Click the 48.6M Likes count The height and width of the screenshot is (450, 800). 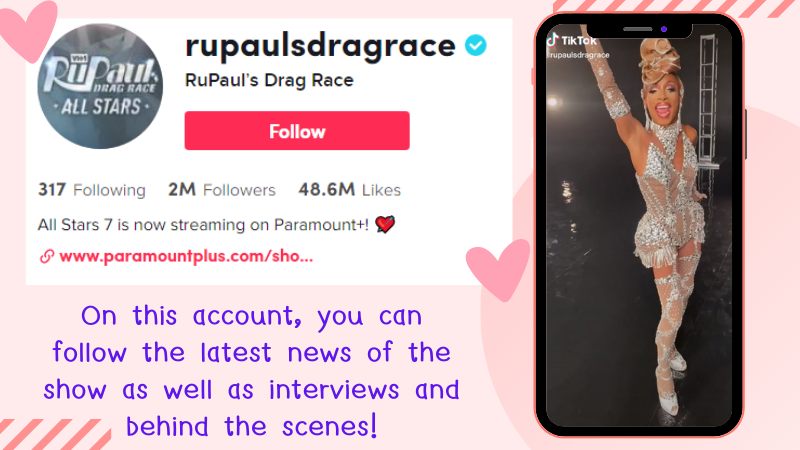349,190
